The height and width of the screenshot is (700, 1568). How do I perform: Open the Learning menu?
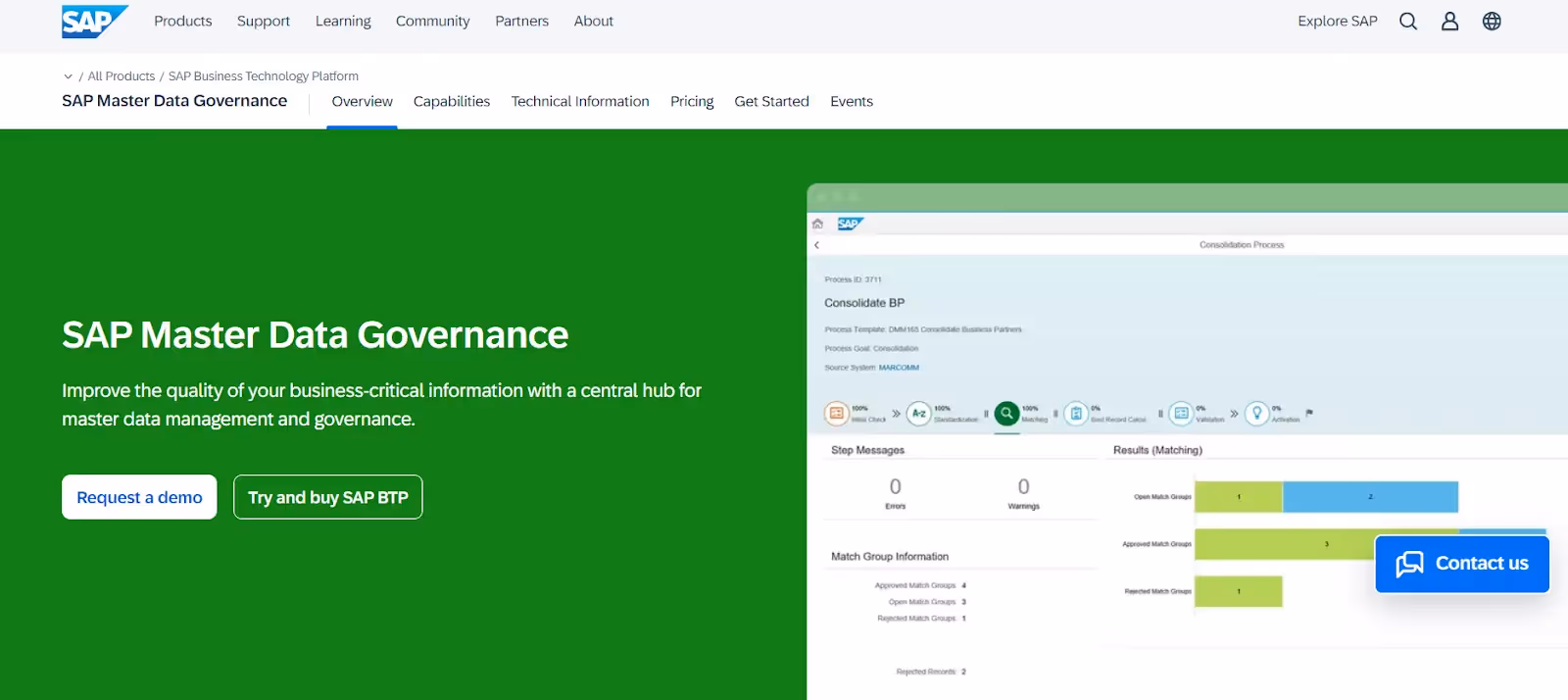coord(343,21)
